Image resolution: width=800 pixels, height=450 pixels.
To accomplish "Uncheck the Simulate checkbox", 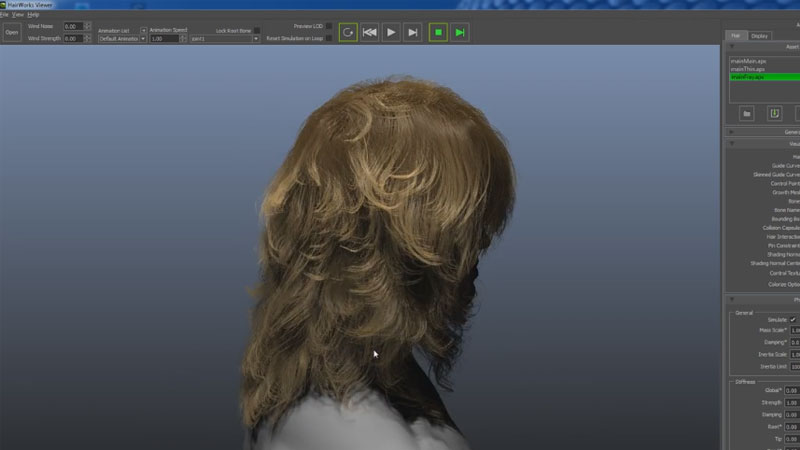I will [x=793, y=319].
